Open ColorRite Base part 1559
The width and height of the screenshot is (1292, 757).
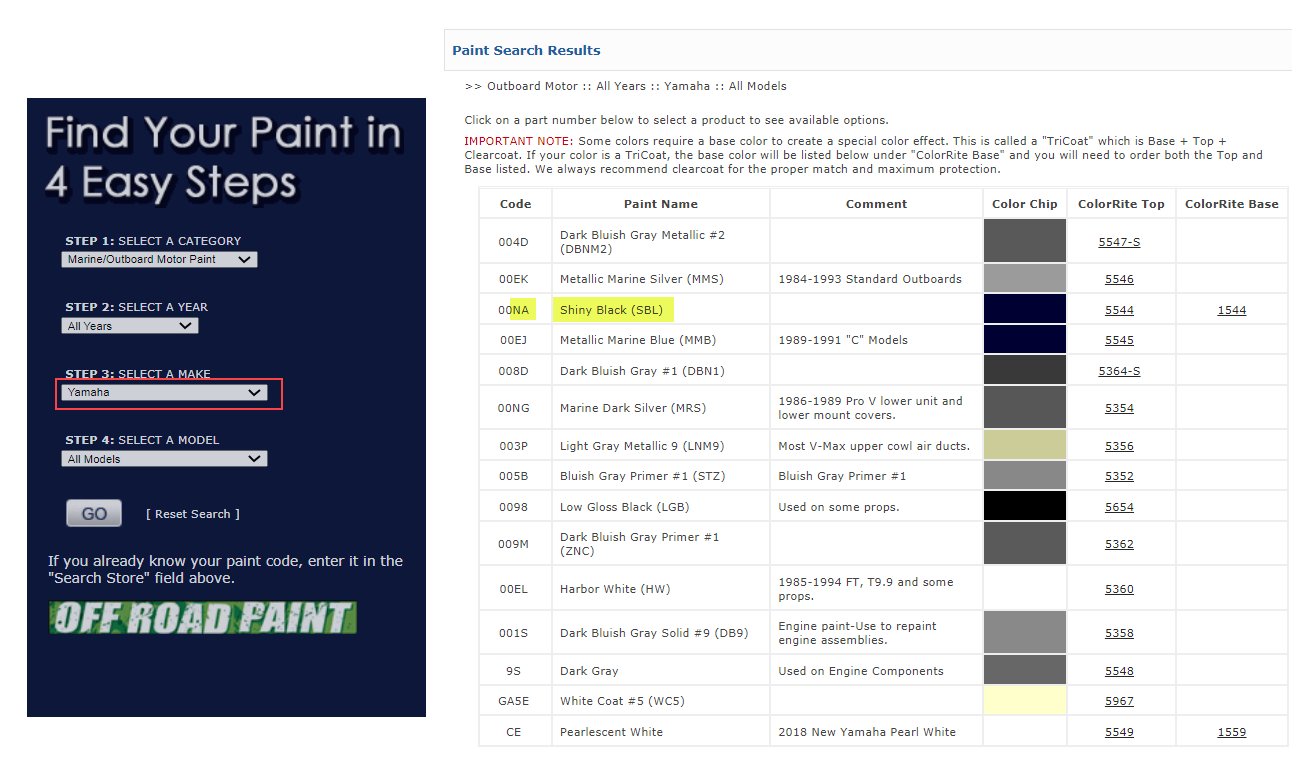click(1231, 732)
